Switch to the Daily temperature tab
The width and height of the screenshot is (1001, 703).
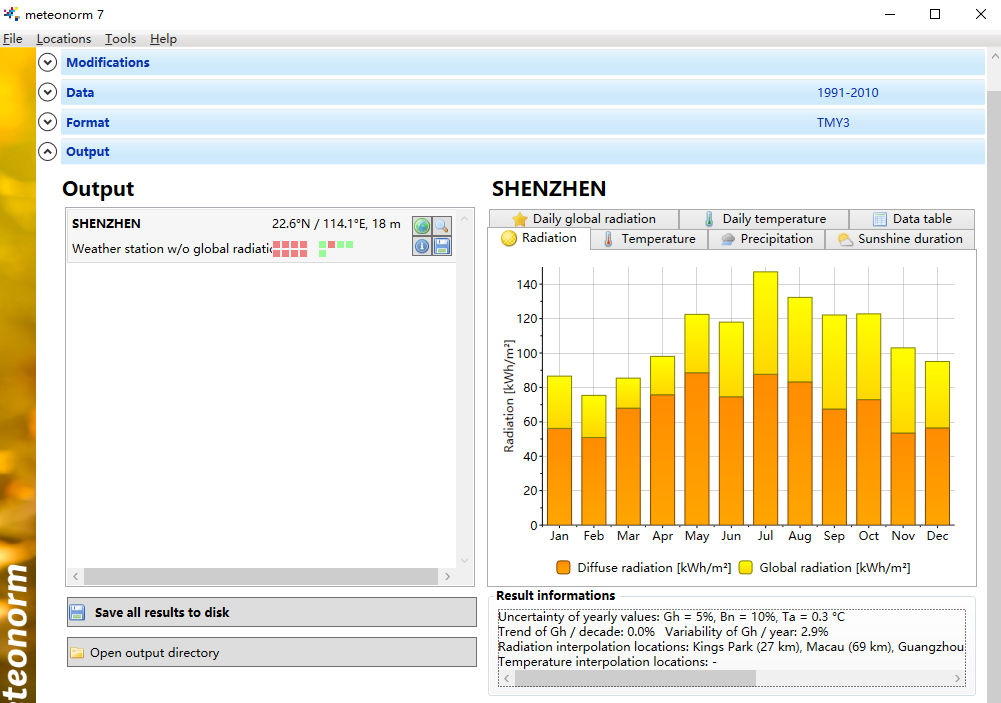763,219
